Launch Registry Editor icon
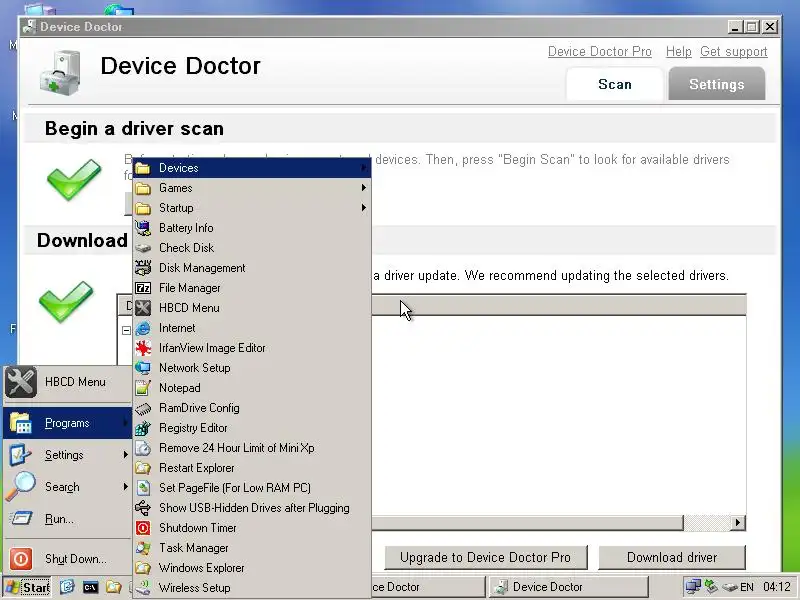The image size is (800, 600). pos(143,428)
